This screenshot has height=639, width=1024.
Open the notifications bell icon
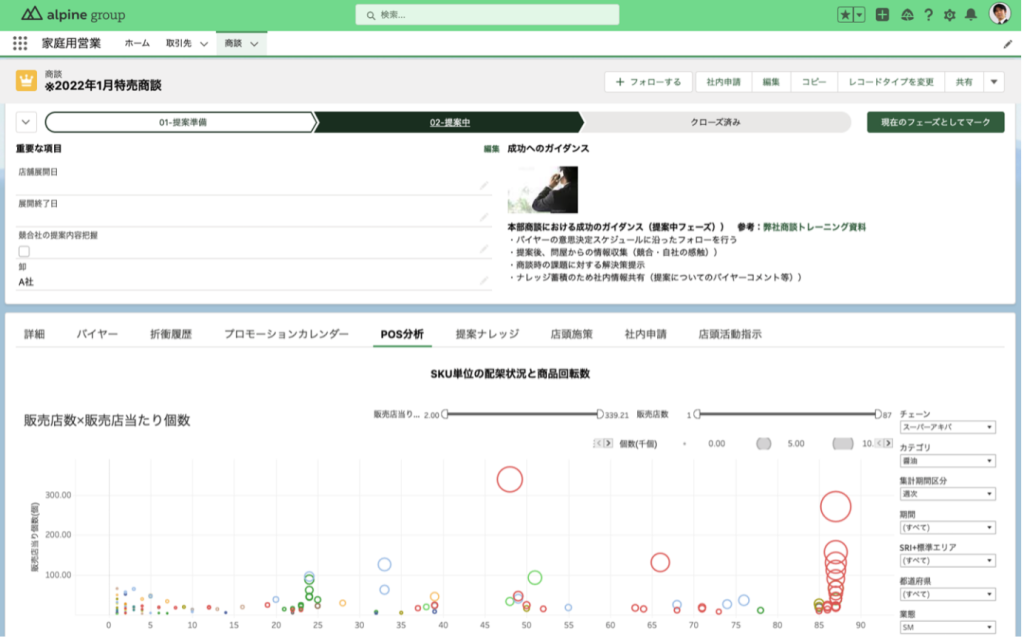point(970,15)
